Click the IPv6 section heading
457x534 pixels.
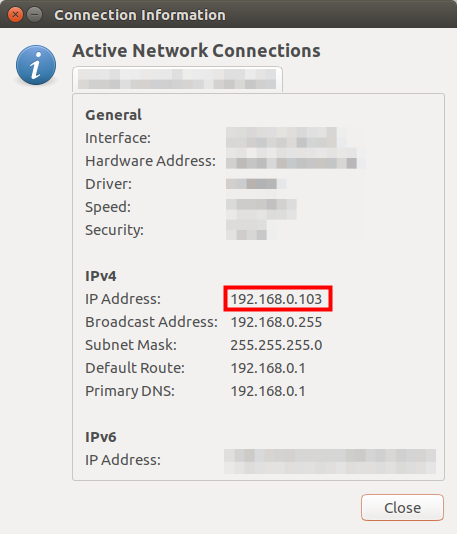(101, 437)
